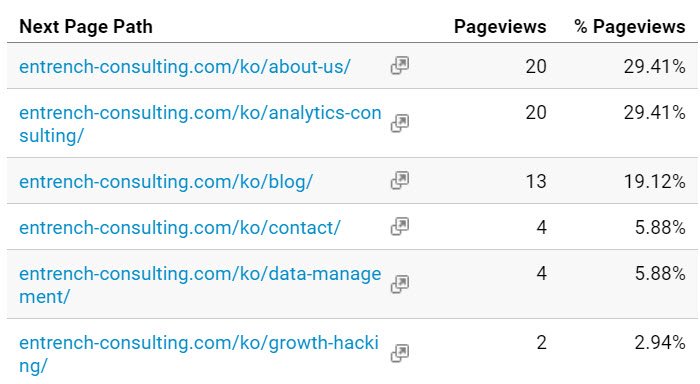Screen dimensions: 700x384
Task: Go to the /ko/blog/ path link
Action: pos(166,182)
